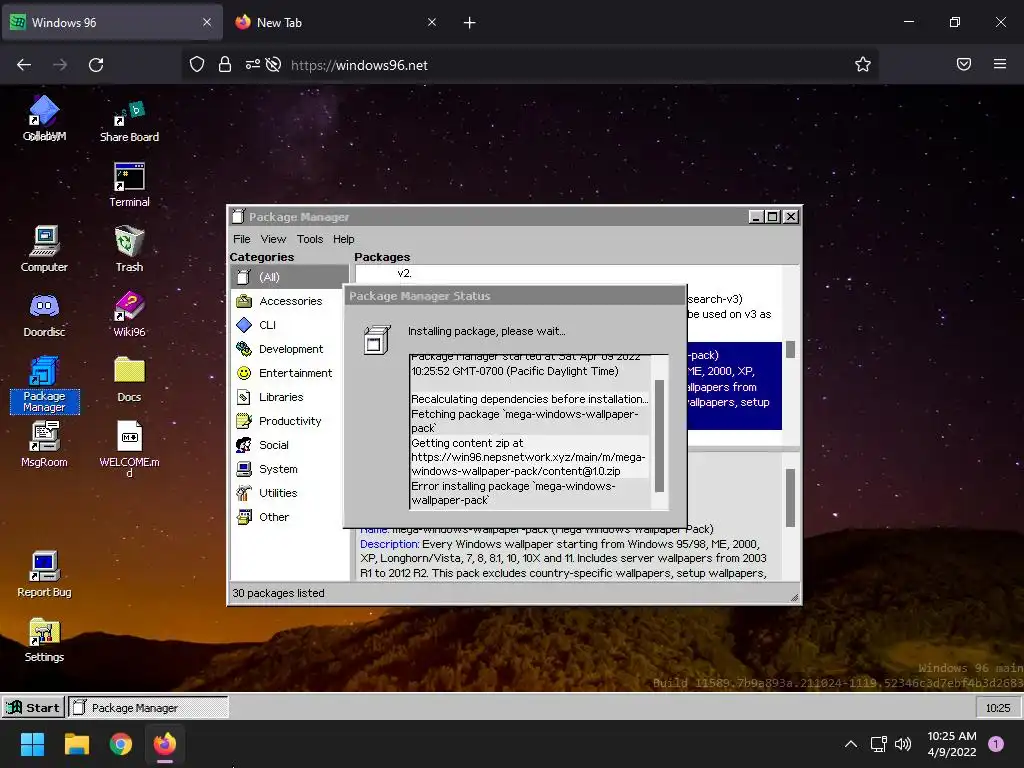Reload the current page

pos(96,65)
